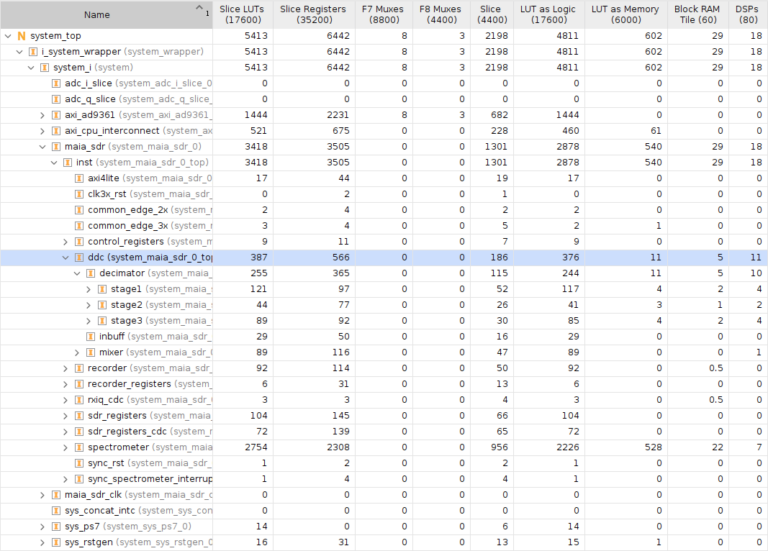768x551 pixels.
Task: Click the spectrometer module icon
Action: click(79, 447)
